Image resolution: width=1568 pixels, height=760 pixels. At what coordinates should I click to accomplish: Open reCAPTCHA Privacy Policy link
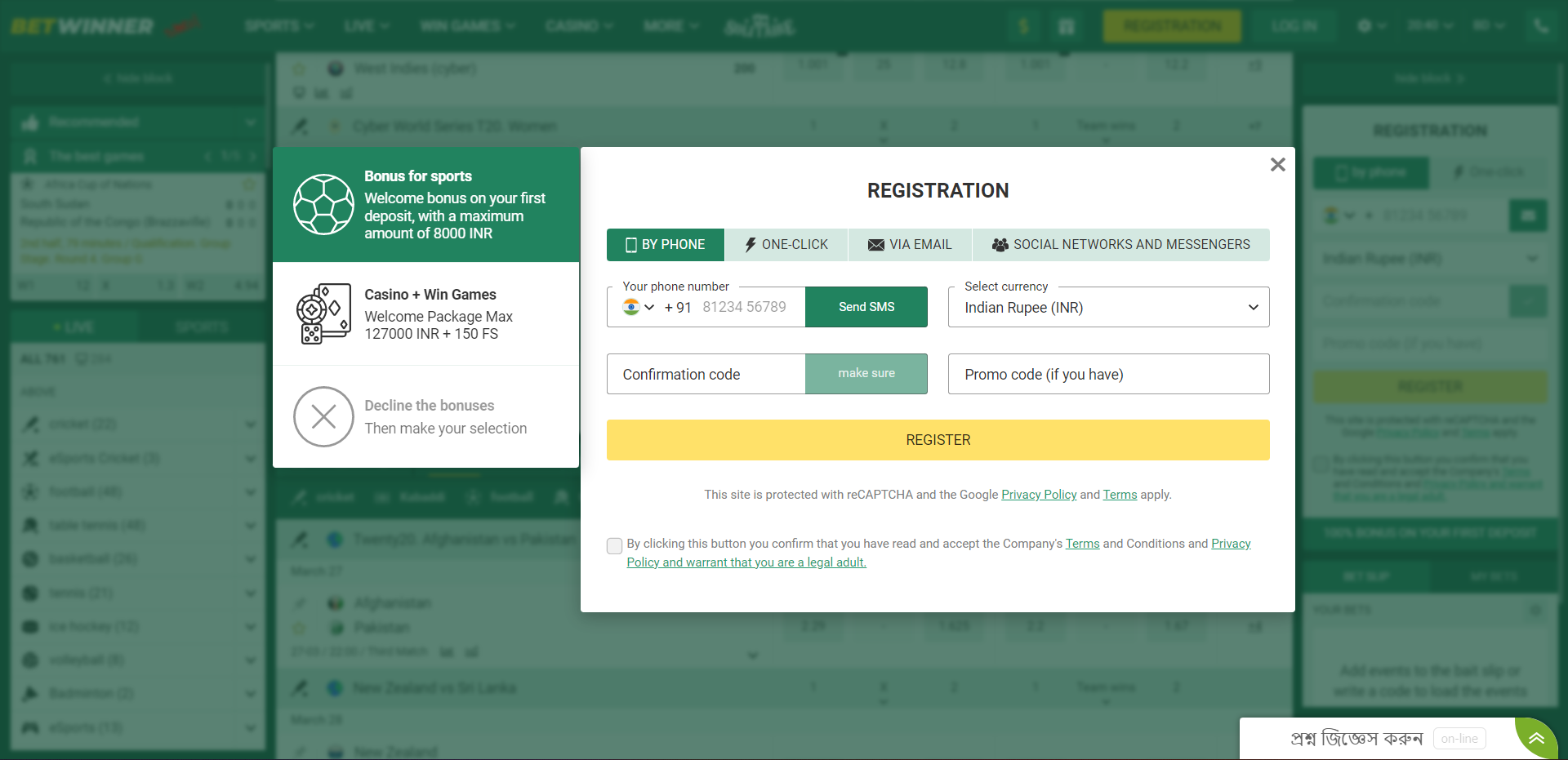pos(1039,495)
